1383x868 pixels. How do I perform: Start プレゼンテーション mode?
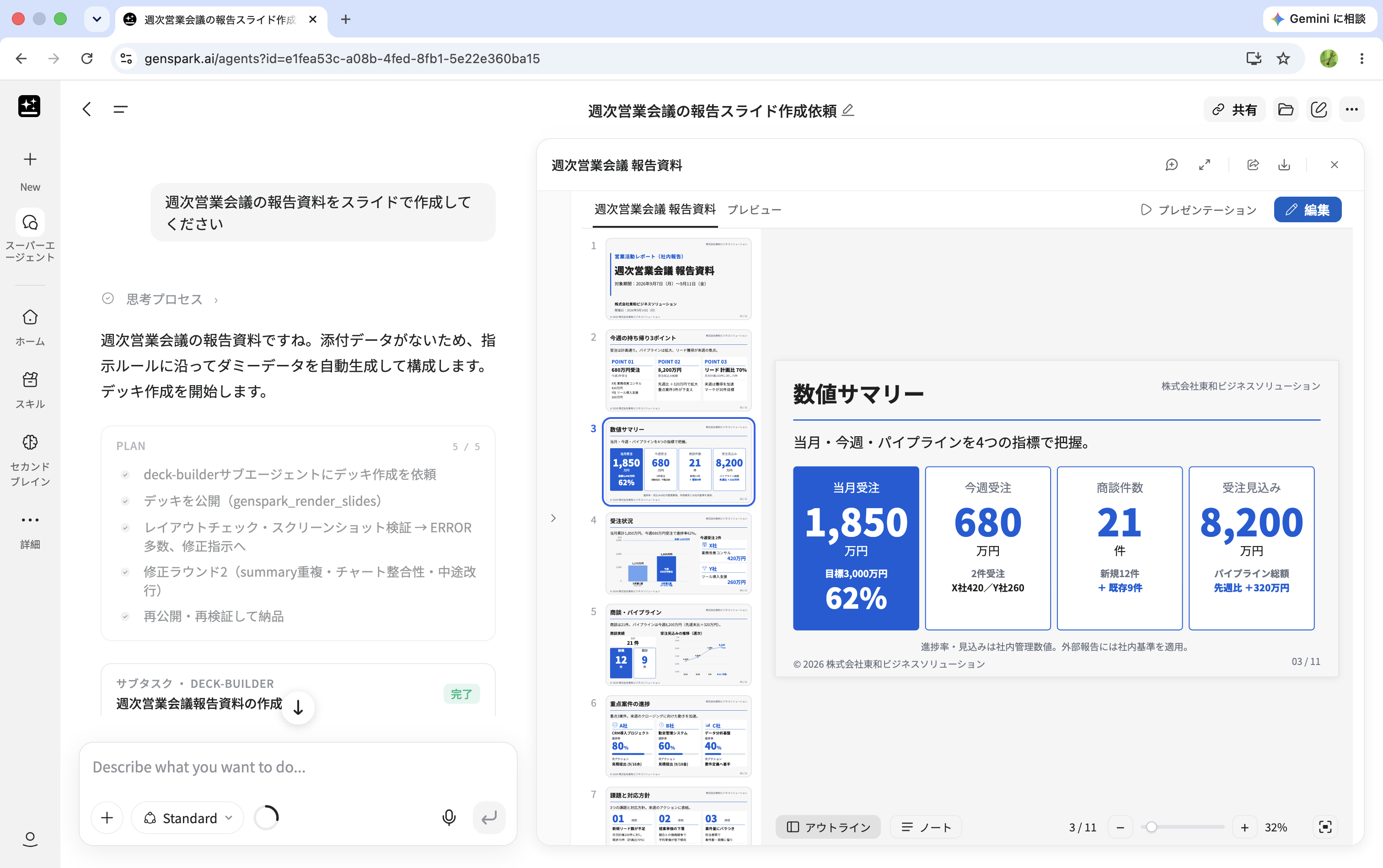[x=1198, y=209]
